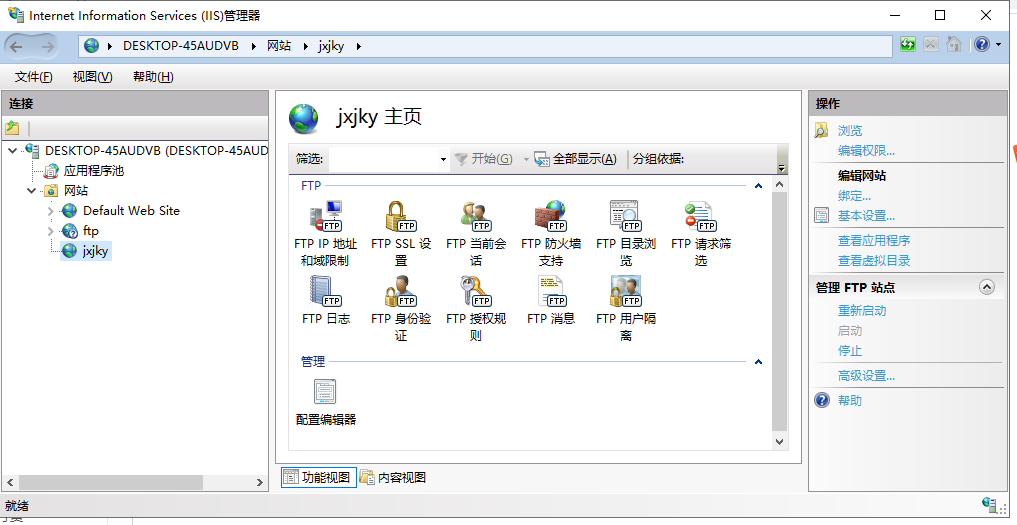
Task: Open FTP 目录浏览 feature
Action: coord(626,233)
